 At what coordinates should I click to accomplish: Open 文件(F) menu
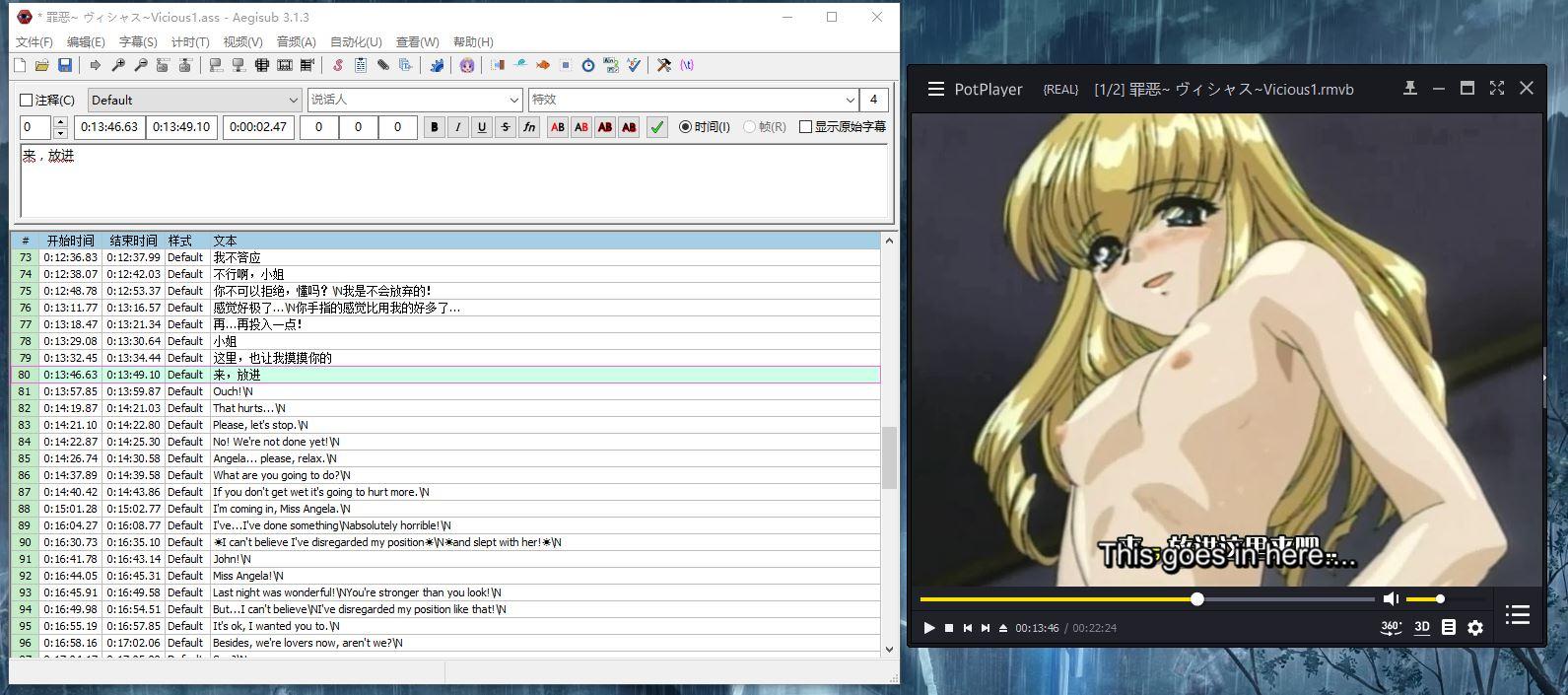click(x=34, y=41)
